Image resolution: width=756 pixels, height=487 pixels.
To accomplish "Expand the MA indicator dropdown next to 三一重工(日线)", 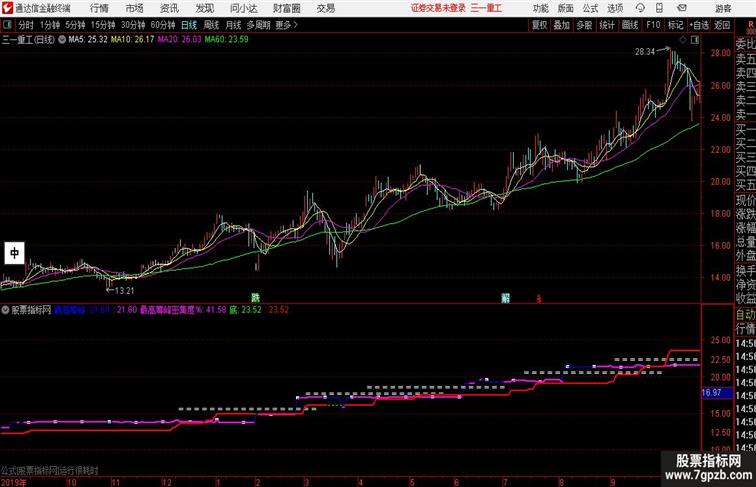I will point(62,40).
